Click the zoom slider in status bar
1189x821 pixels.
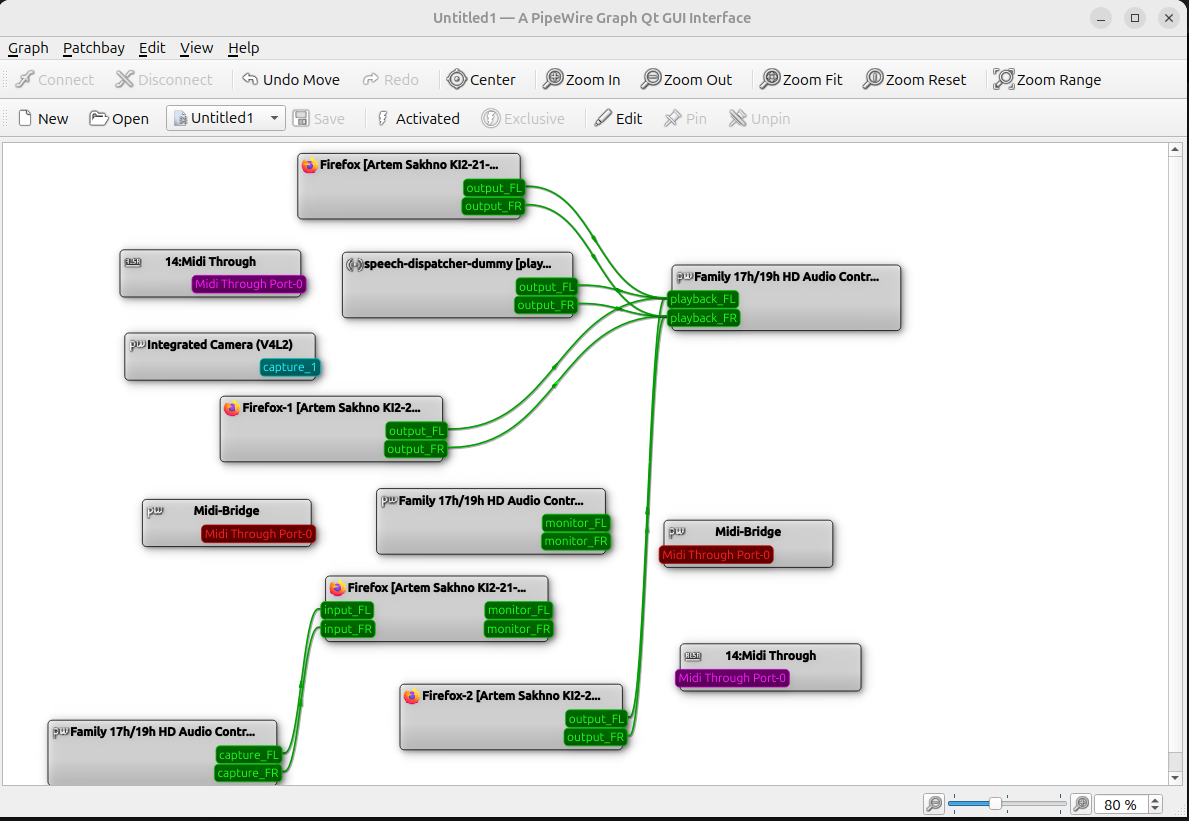1006,804
